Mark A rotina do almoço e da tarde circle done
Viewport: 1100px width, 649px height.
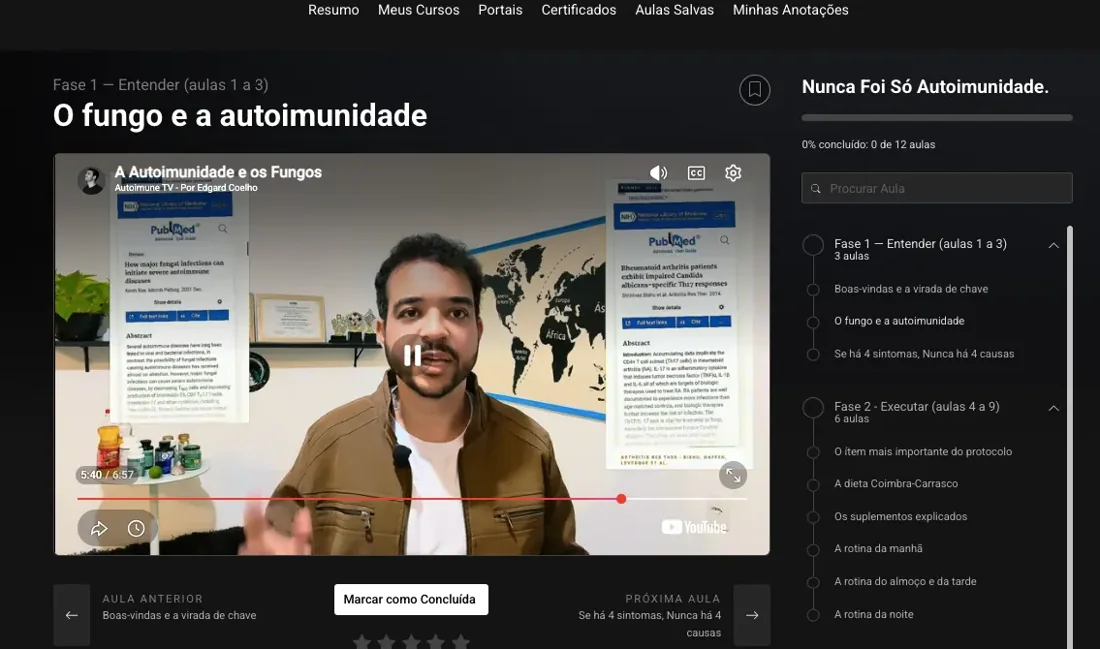click(x=813, y=582)
